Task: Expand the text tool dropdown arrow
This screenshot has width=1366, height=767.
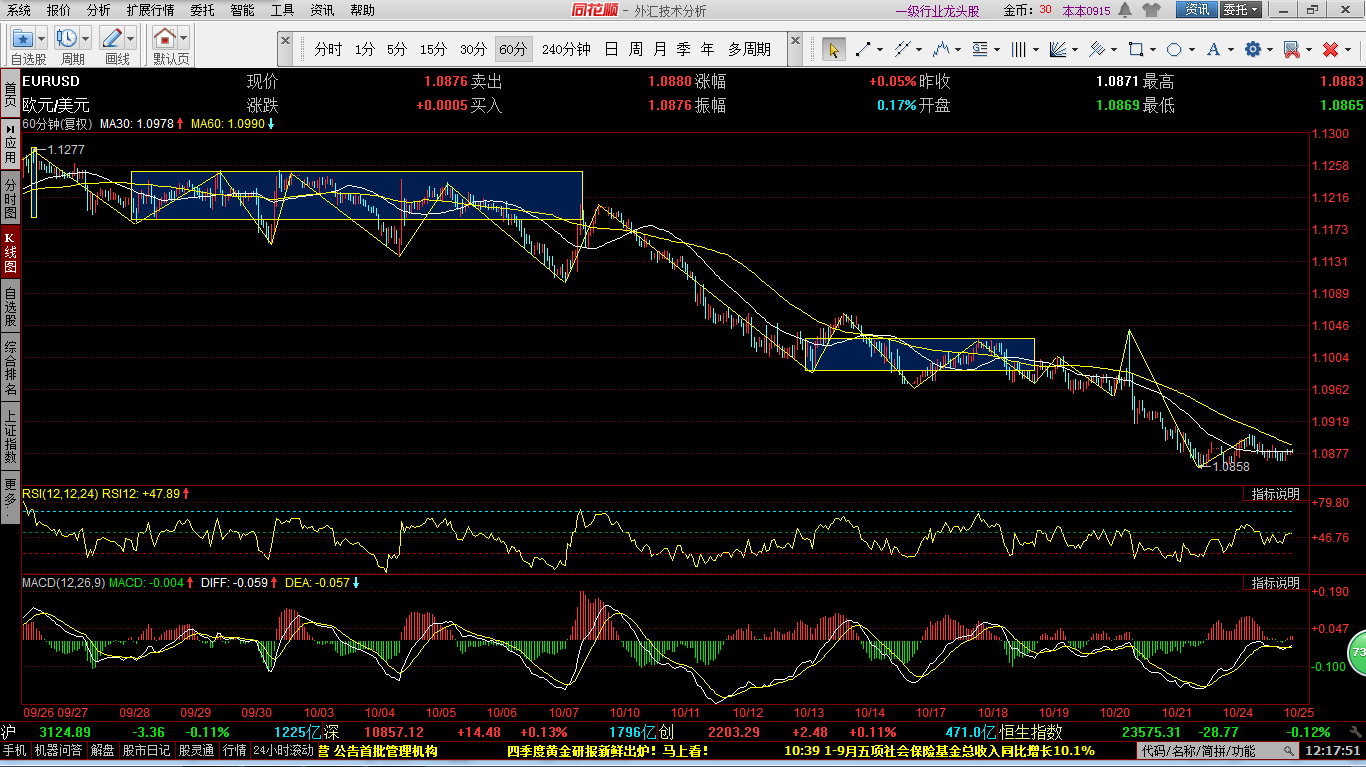Action: (1230, 49)
